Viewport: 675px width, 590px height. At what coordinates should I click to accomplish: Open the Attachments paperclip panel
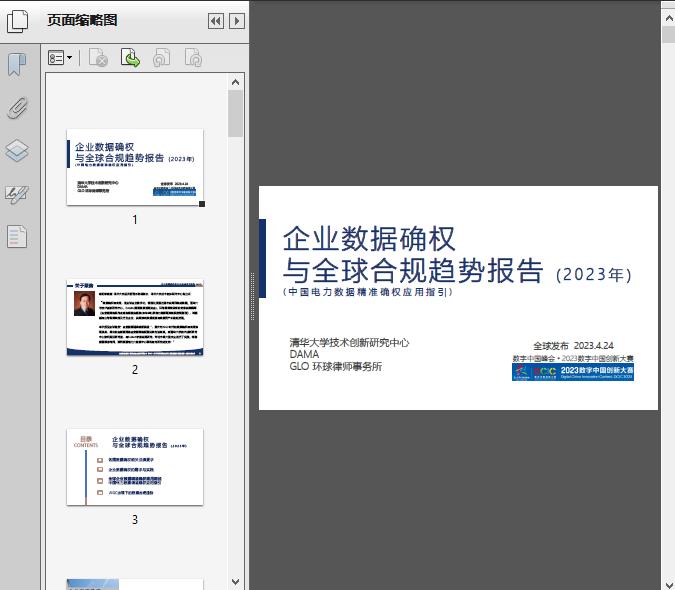(x=18, y=108)
